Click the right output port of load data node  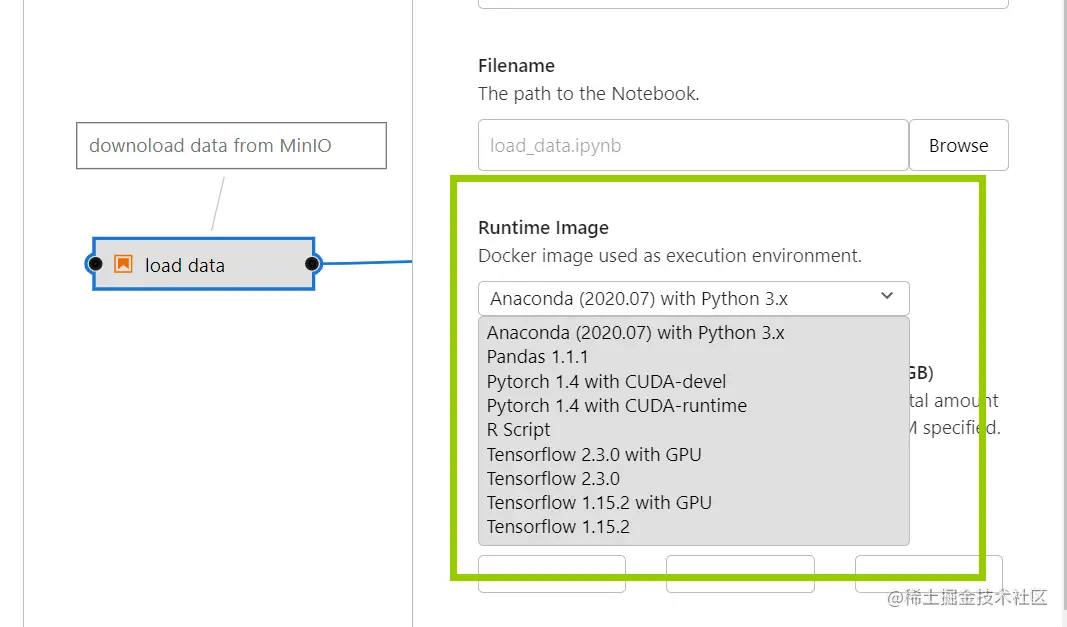pyautogui.click(x=312, y=264)
